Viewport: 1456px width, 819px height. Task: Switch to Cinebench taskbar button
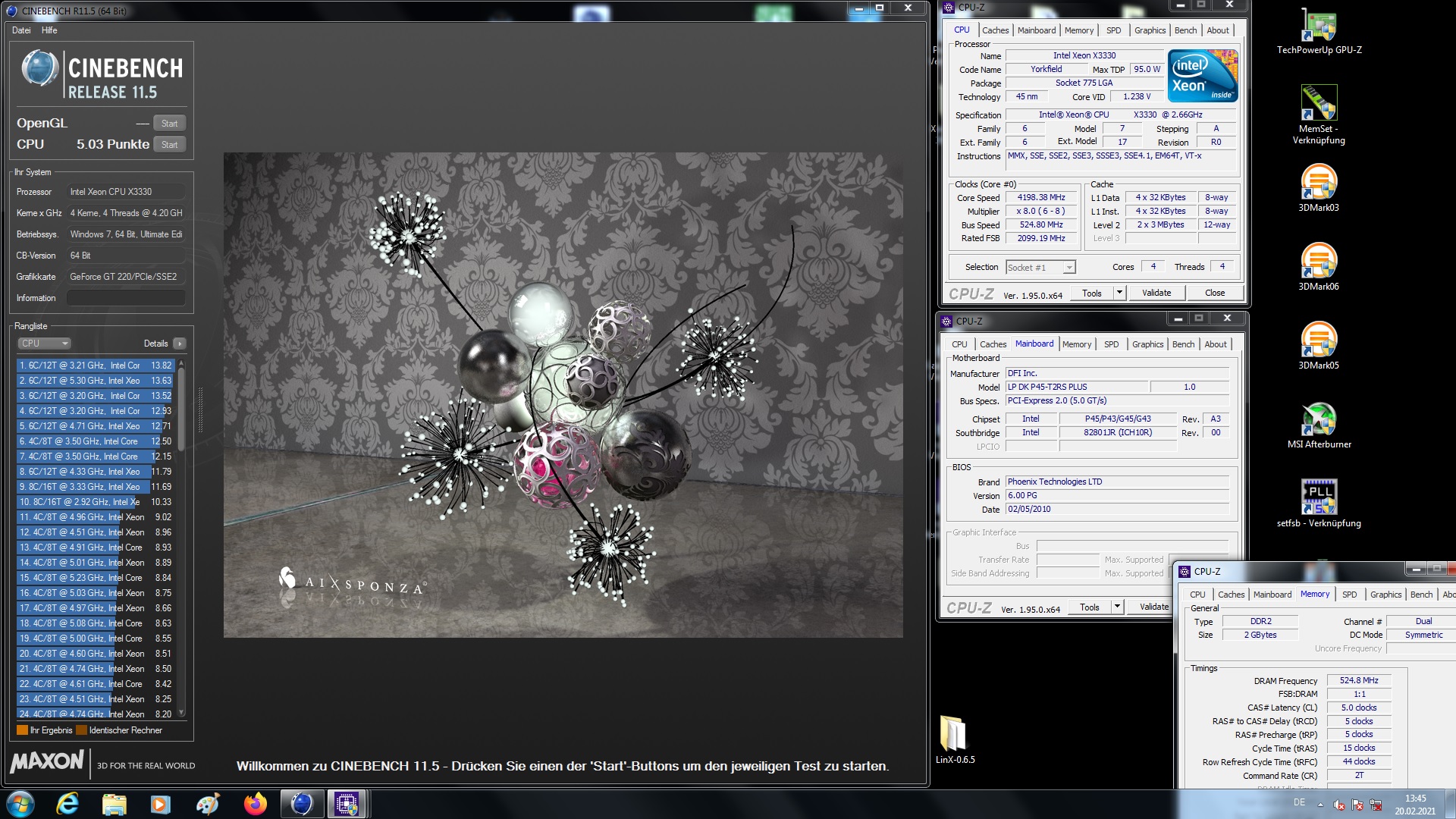click(x=302, y=804)
